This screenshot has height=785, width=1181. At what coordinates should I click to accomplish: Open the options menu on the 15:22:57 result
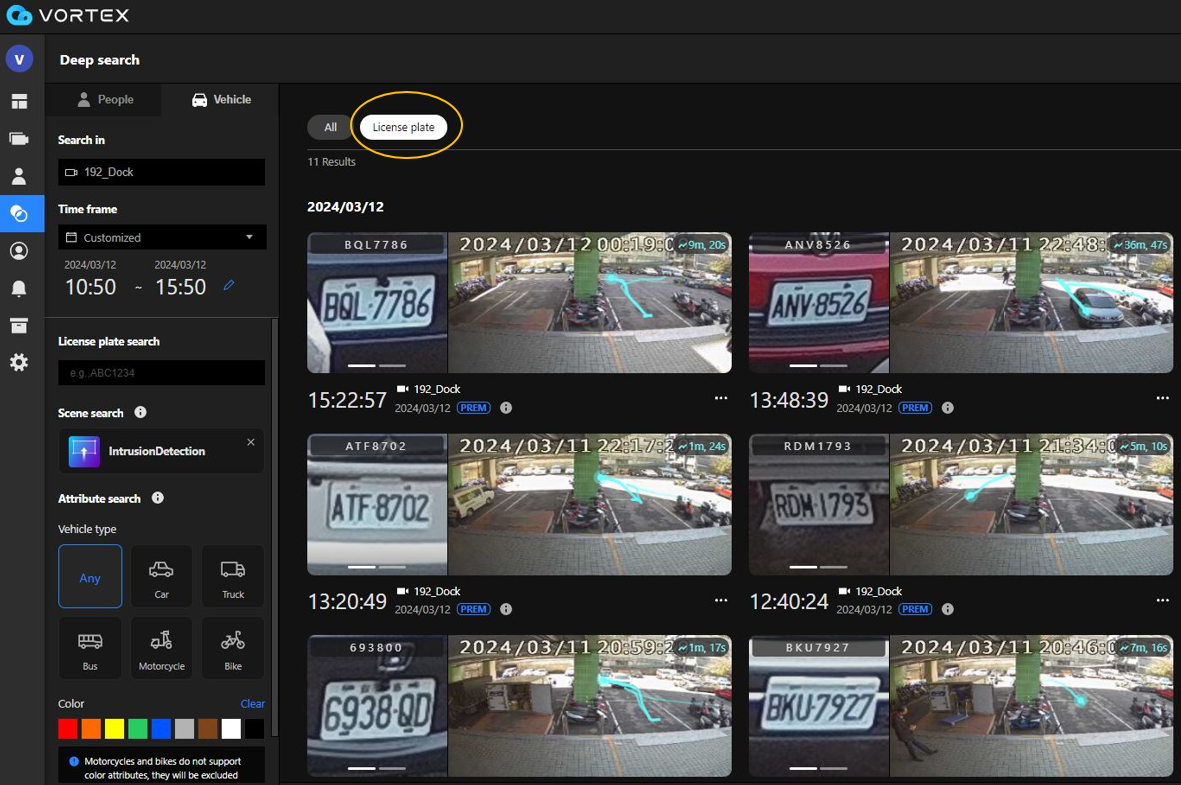point(721,397)
